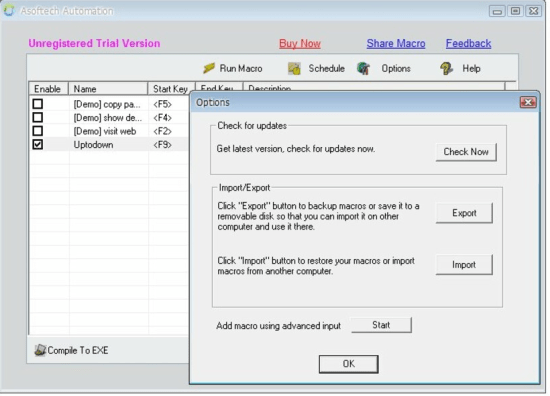Close the Options dialog
550x396 pixels.
[528, 102]
